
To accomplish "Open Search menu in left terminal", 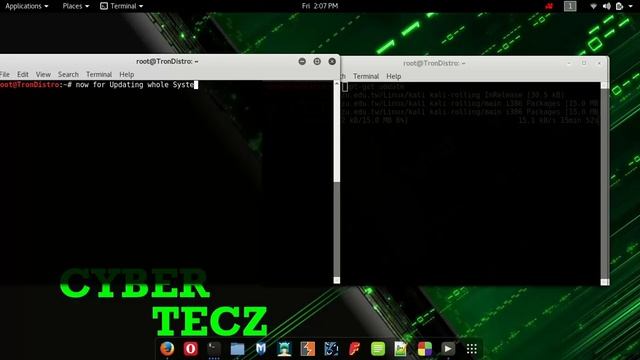I will 68,74.
